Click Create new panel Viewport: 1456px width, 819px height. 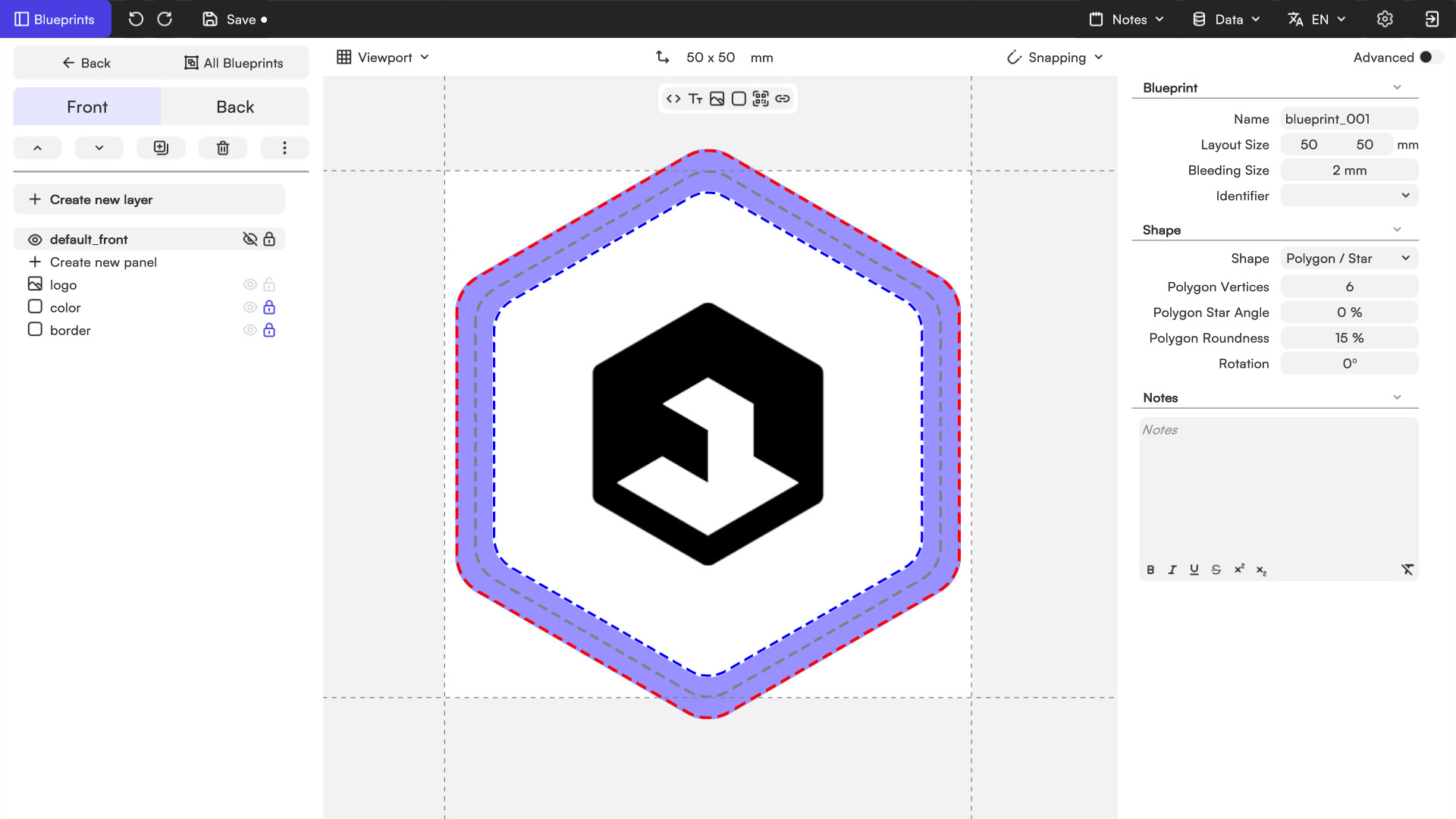(x=93, y=262)
